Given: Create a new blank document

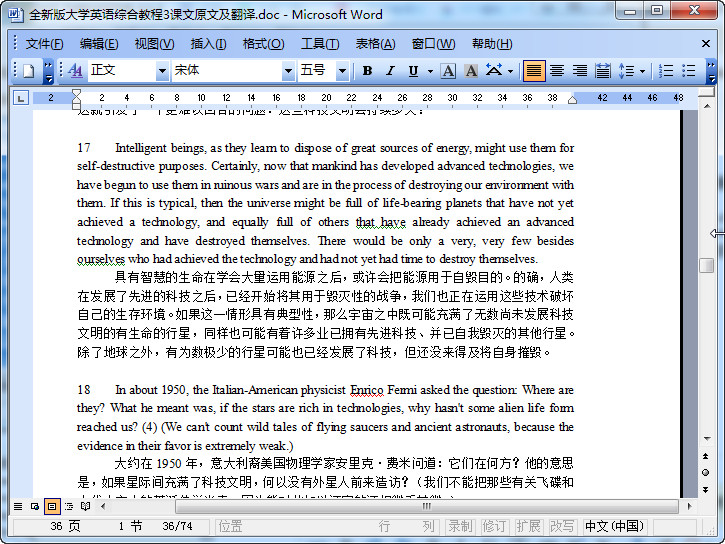Looking at the screenshot, I should coord(29,71).
